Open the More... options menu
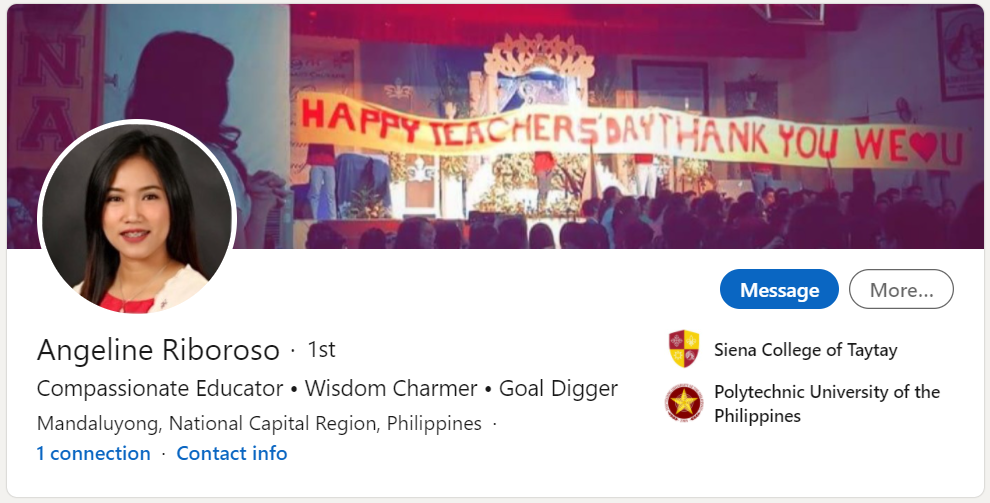 pyautogui.click(x=901, y=289)
